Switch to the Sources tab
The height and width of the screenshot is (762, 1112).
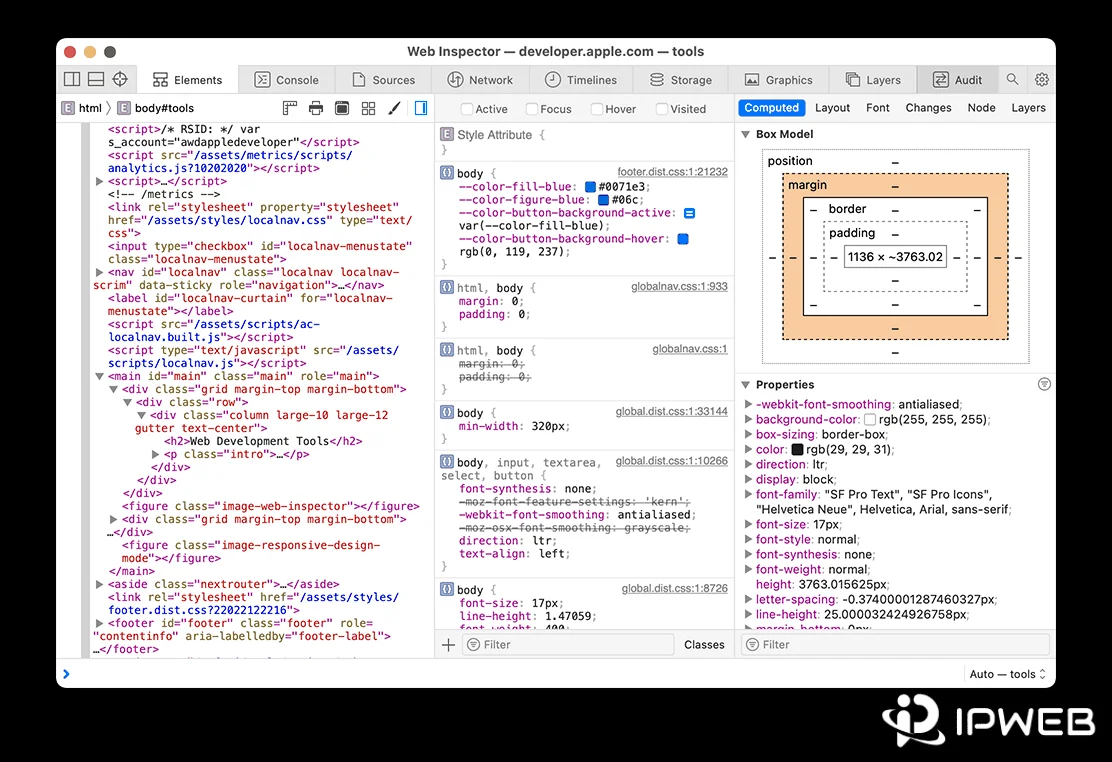point(384,79)
